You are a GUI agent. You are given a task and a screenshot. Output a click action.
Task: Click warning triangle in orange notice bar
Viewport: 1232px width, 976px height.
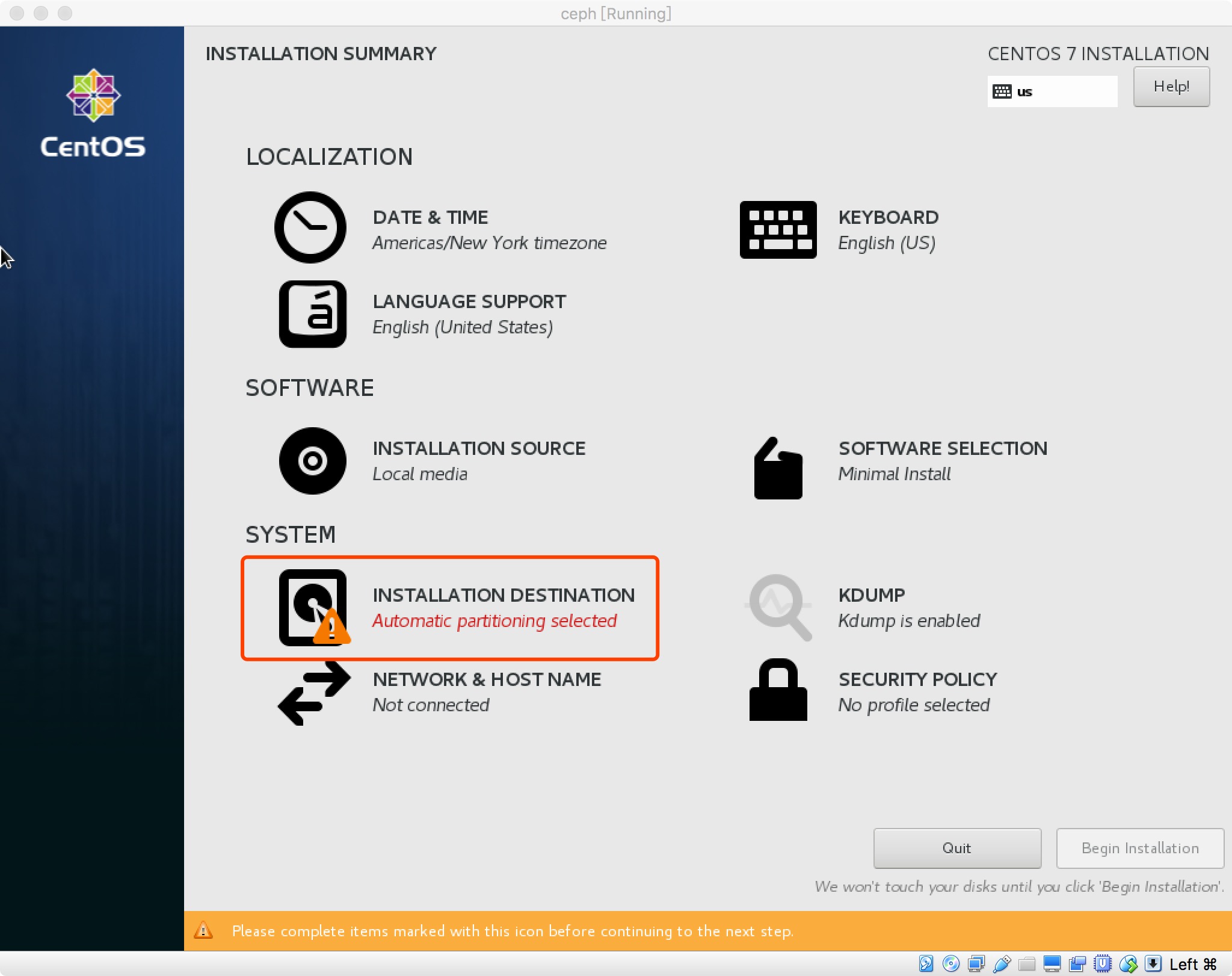pos(203,930)
